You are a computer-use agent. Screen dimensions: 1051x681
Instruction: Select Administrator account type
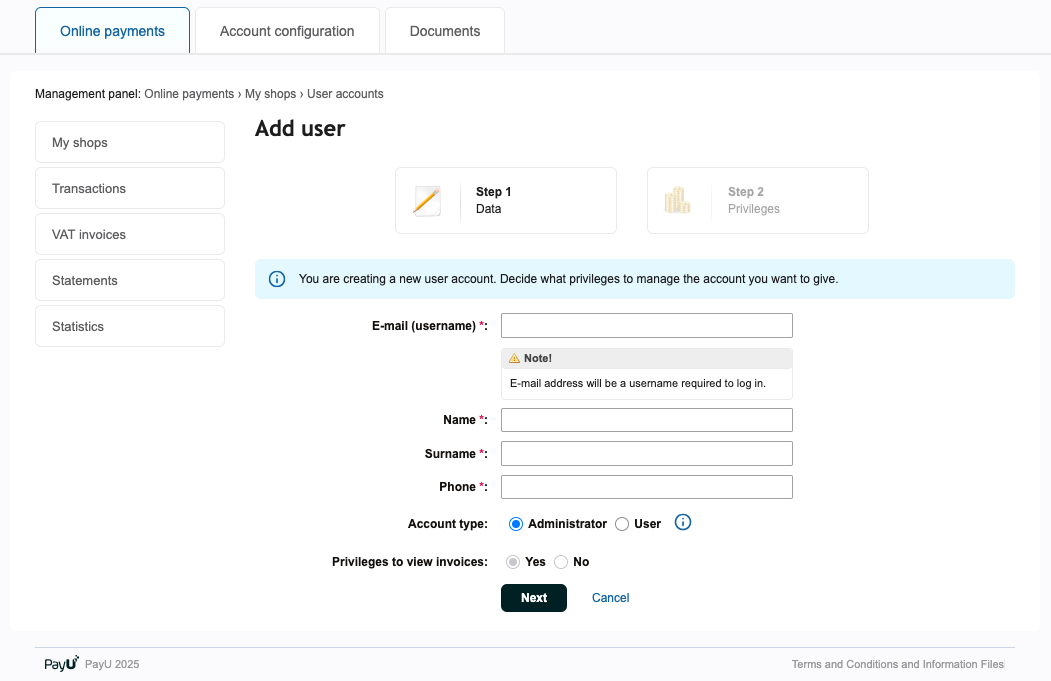pos(516,523)
